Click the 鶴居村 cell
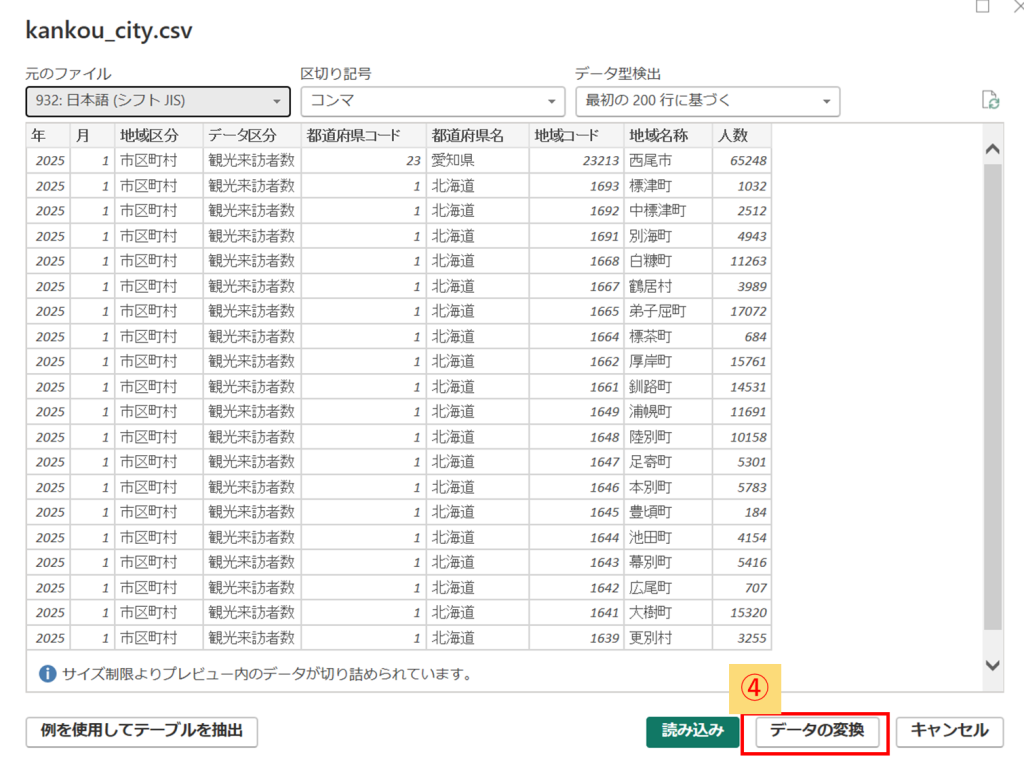 tap(668, 286)
